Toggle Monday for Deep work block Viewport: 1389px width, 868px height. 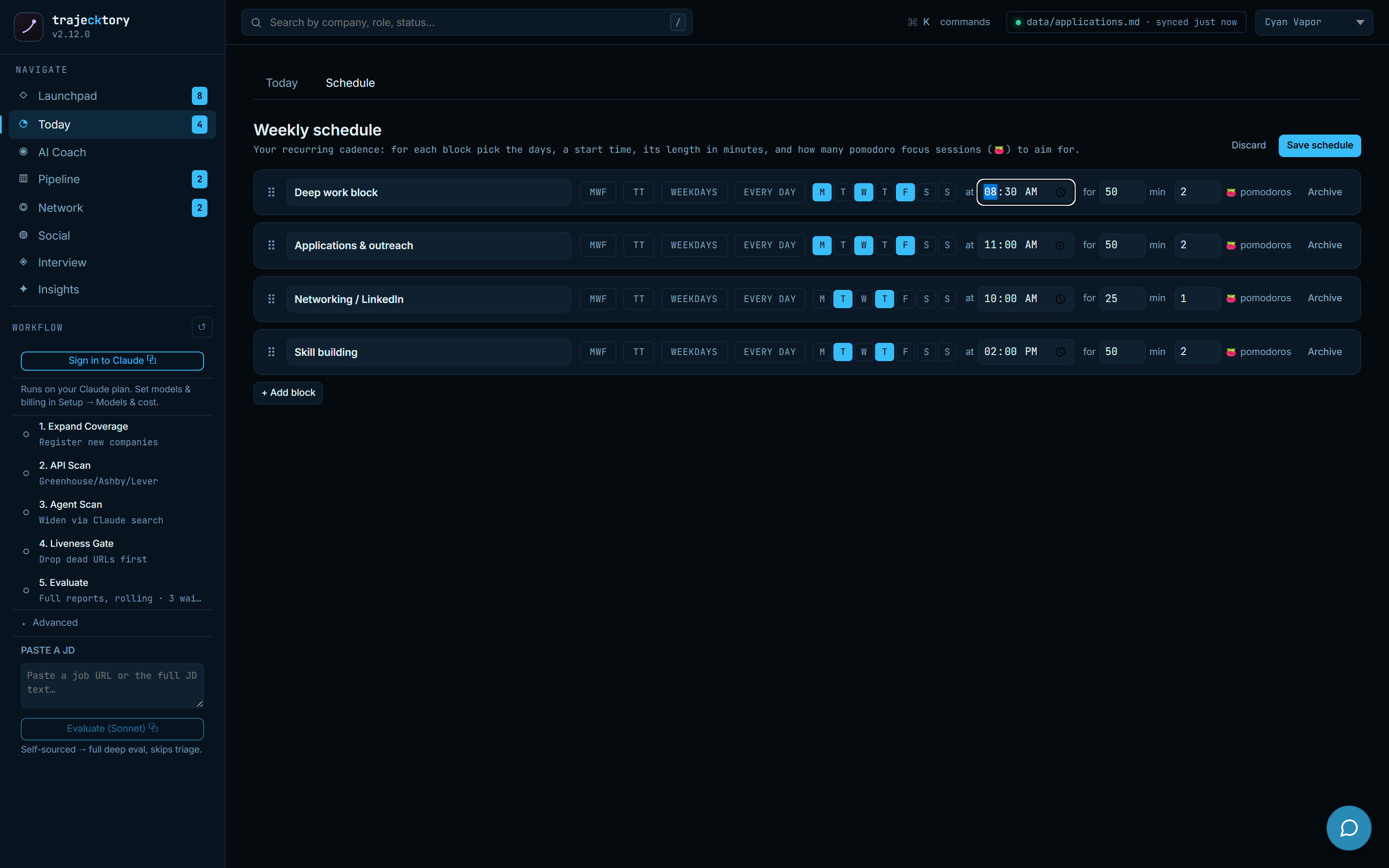(x=822, y=192)
